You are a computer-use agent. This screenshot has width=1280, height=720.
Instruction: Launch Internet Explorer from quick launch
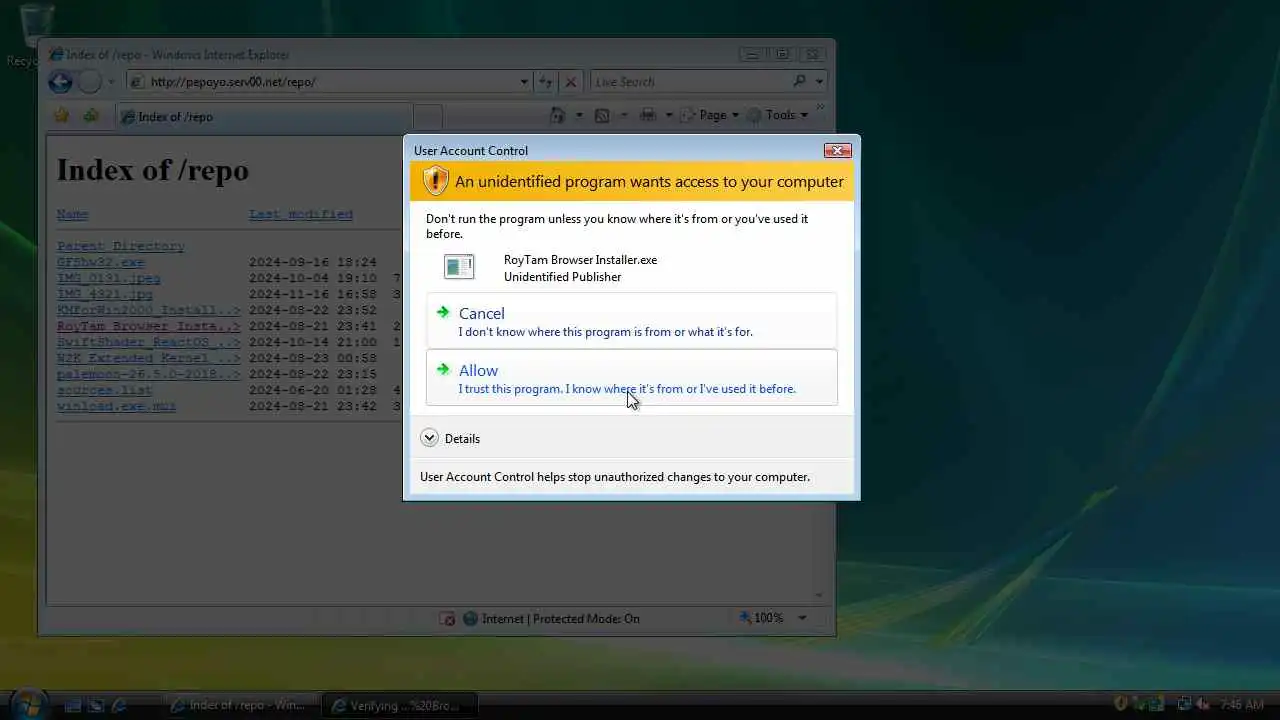pyautogui.click(x=120, y=705)
